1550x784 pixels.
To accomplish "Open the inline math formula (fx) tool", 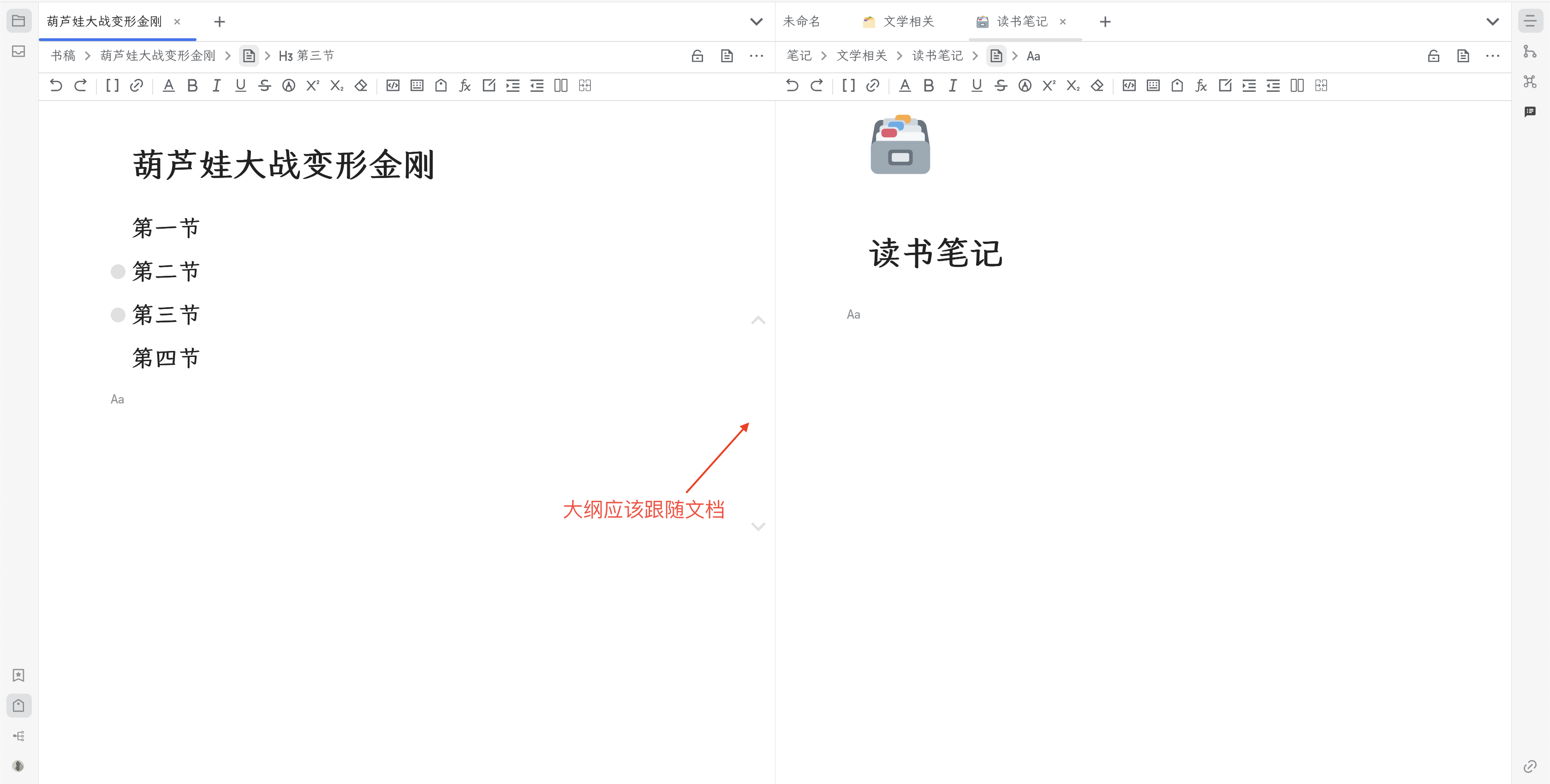I will tap(465, 85).
